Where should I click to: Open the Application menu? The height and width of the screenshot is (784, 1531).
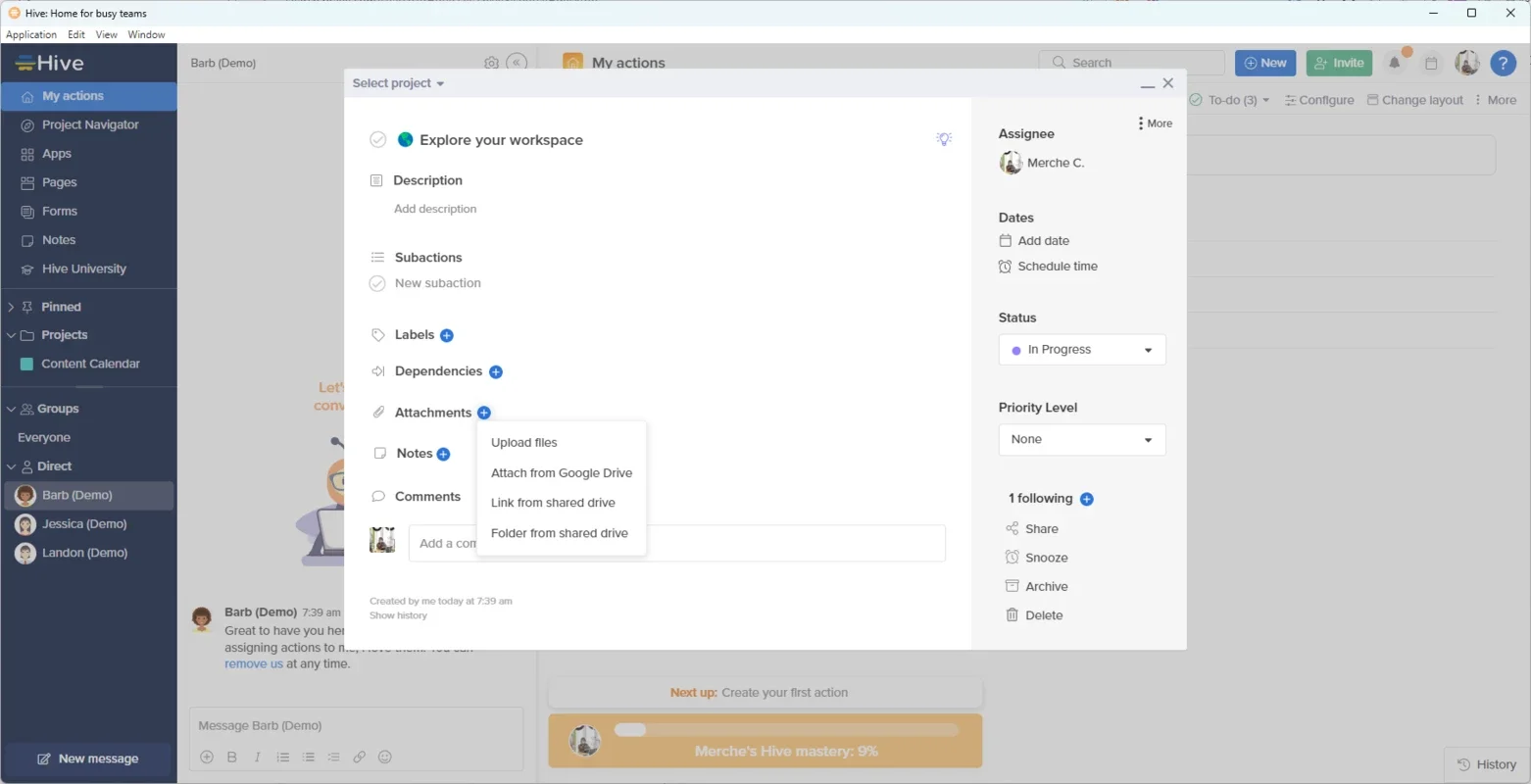tap(31, 34)
